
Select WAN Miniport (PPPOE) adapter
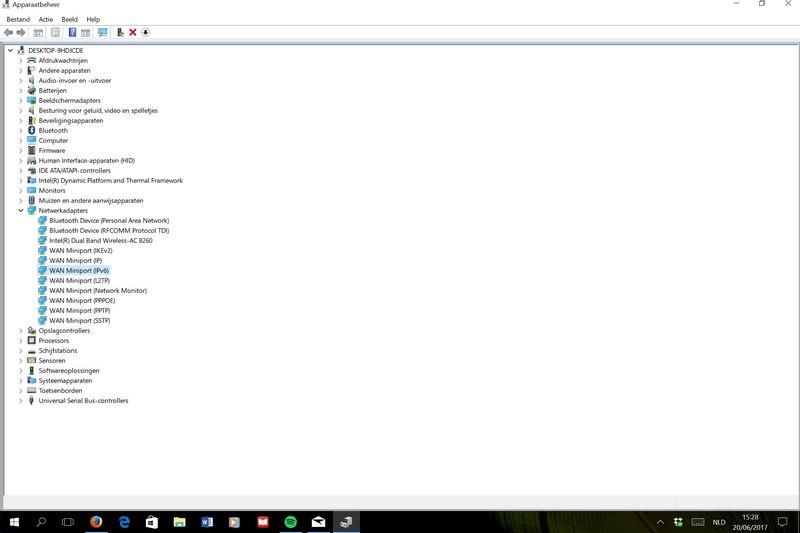[83, 301]
